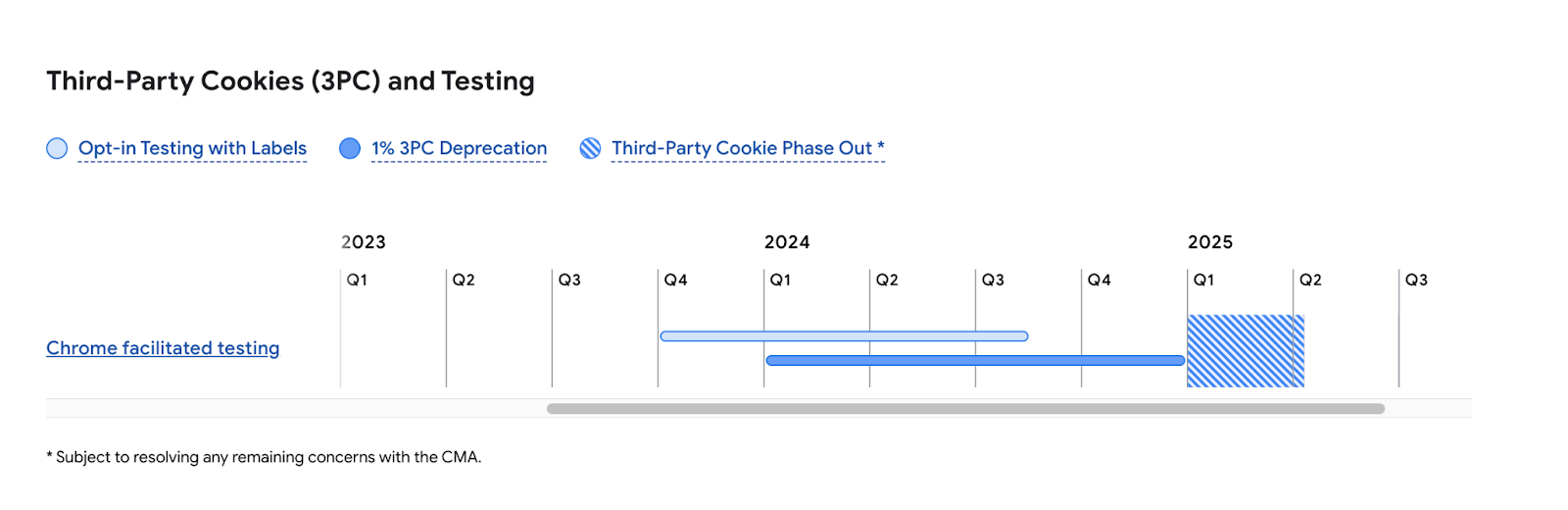
Task: Follow the Chrome facilitated testing link
Action: point(163,348)
